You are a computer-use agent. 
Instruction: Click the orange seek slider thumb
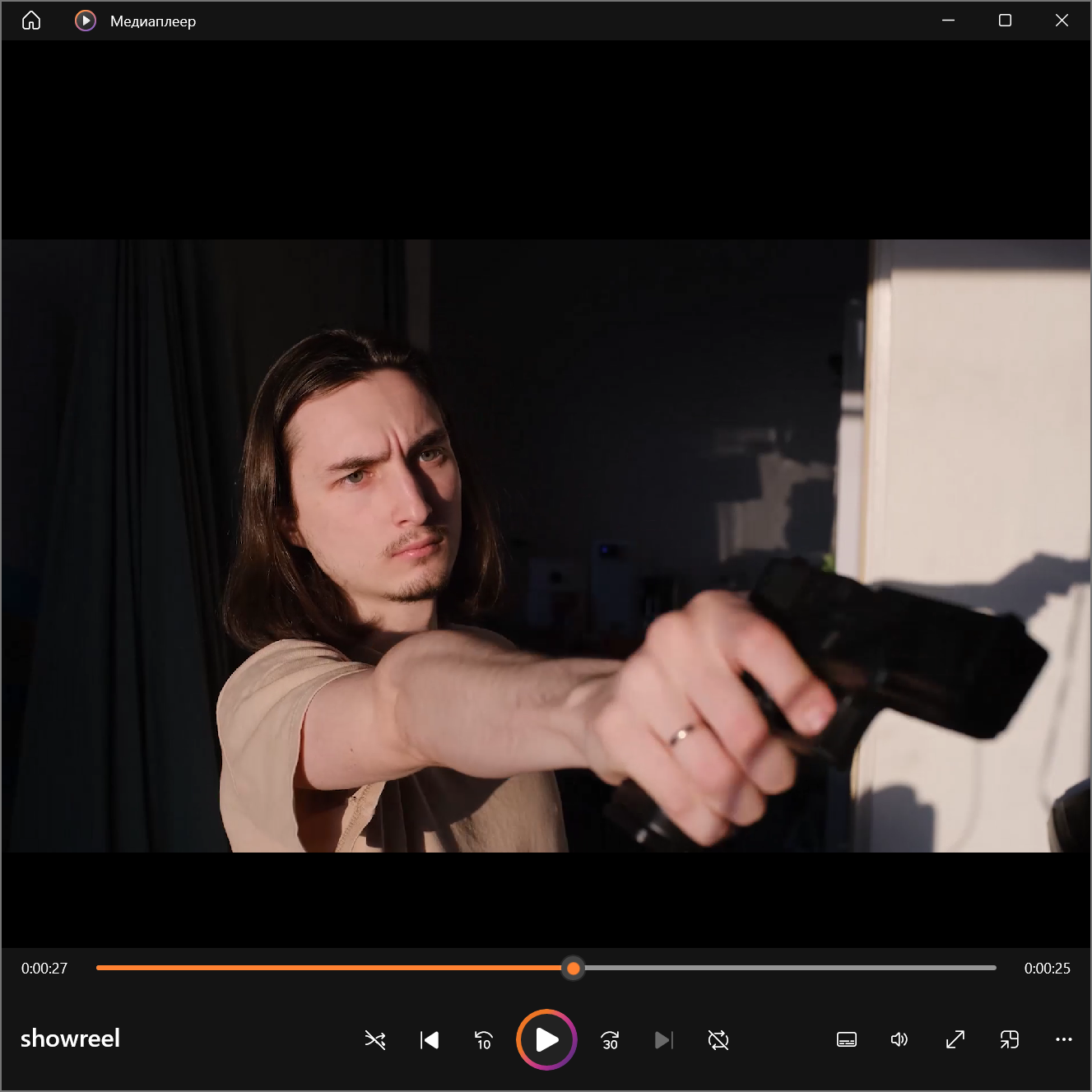[574, 969]
